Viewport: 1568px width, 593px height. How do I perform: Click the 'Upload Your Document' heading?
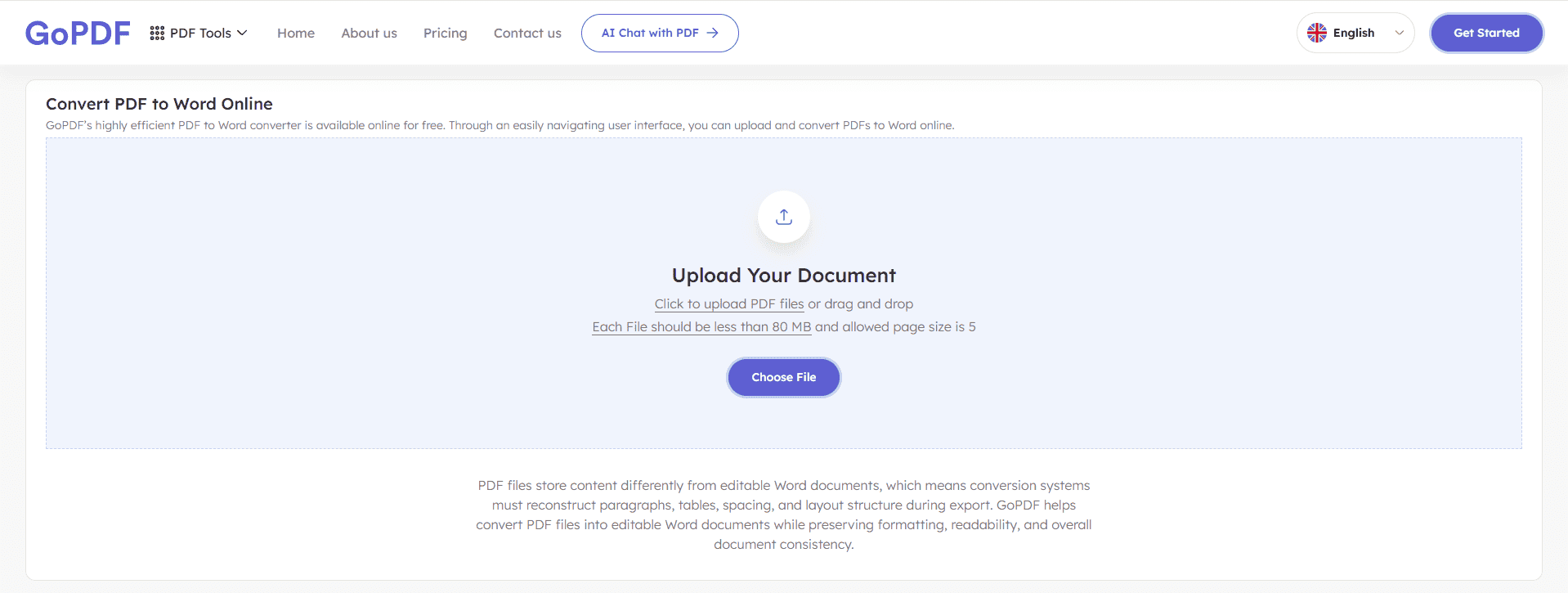click(784, 276)
